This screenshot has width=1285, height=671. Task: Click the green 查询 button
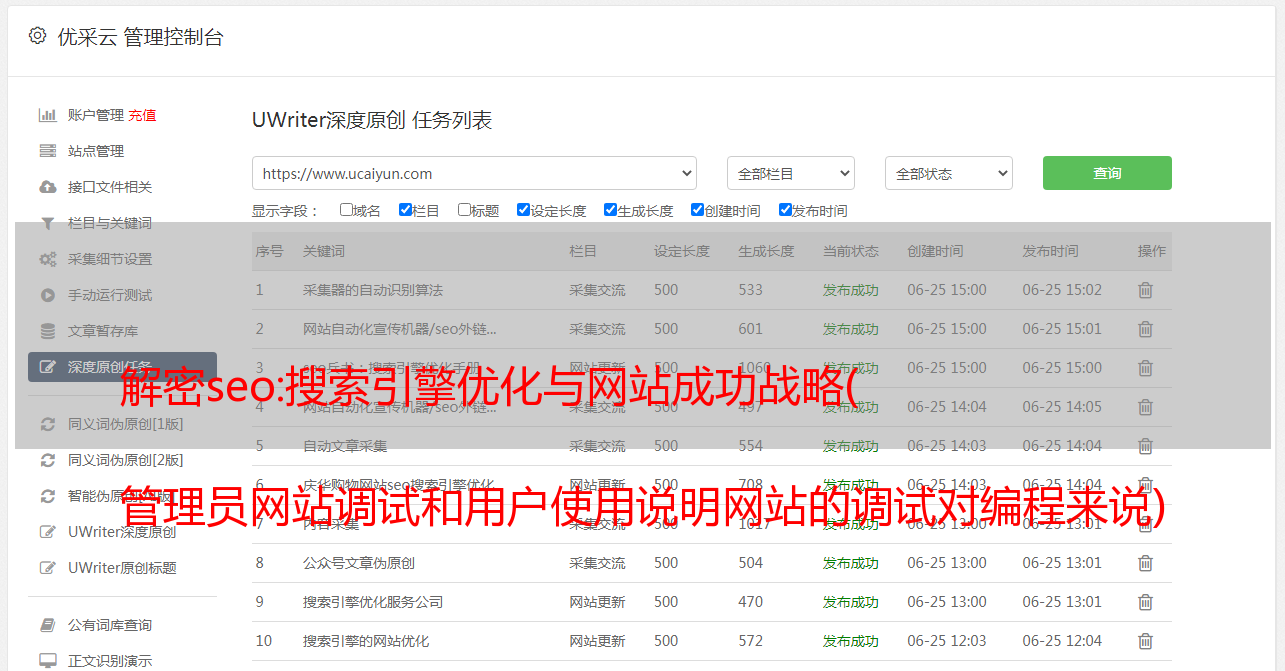coord(1107,173)
